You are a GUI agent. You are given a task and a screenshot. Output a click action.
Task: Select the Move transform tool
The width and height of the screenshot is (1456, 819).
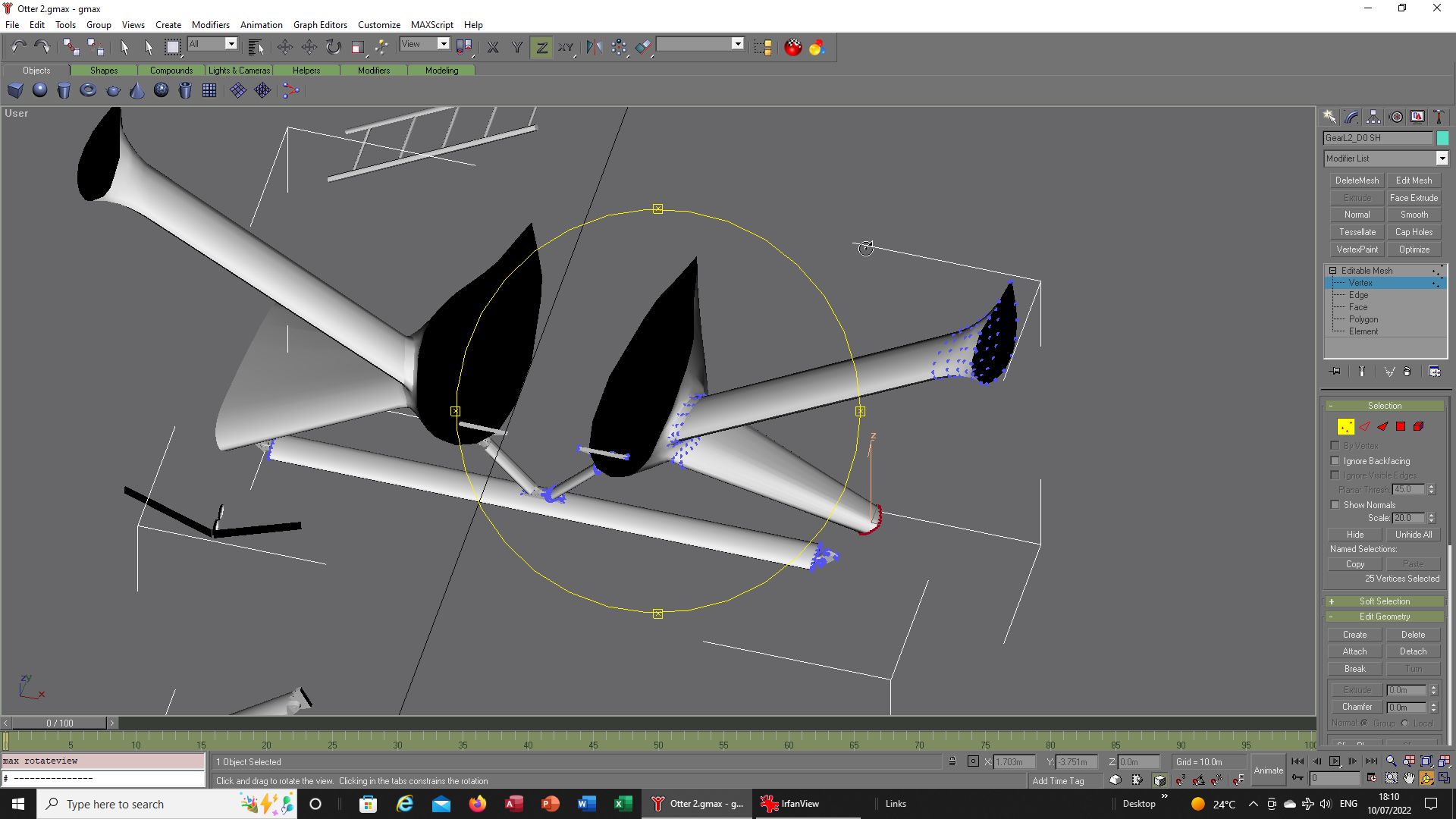tap(285, 47)
